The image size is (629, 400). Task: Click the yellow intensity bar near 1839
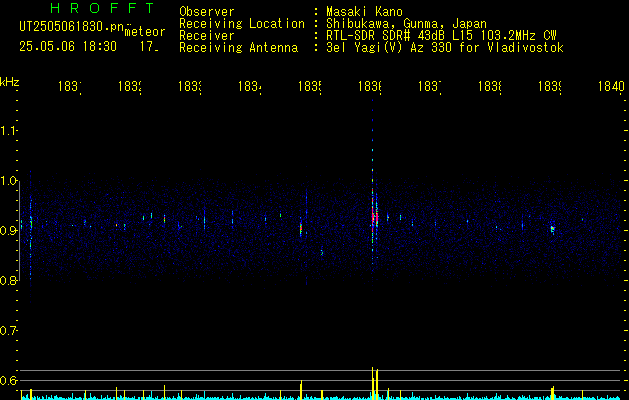552,393
